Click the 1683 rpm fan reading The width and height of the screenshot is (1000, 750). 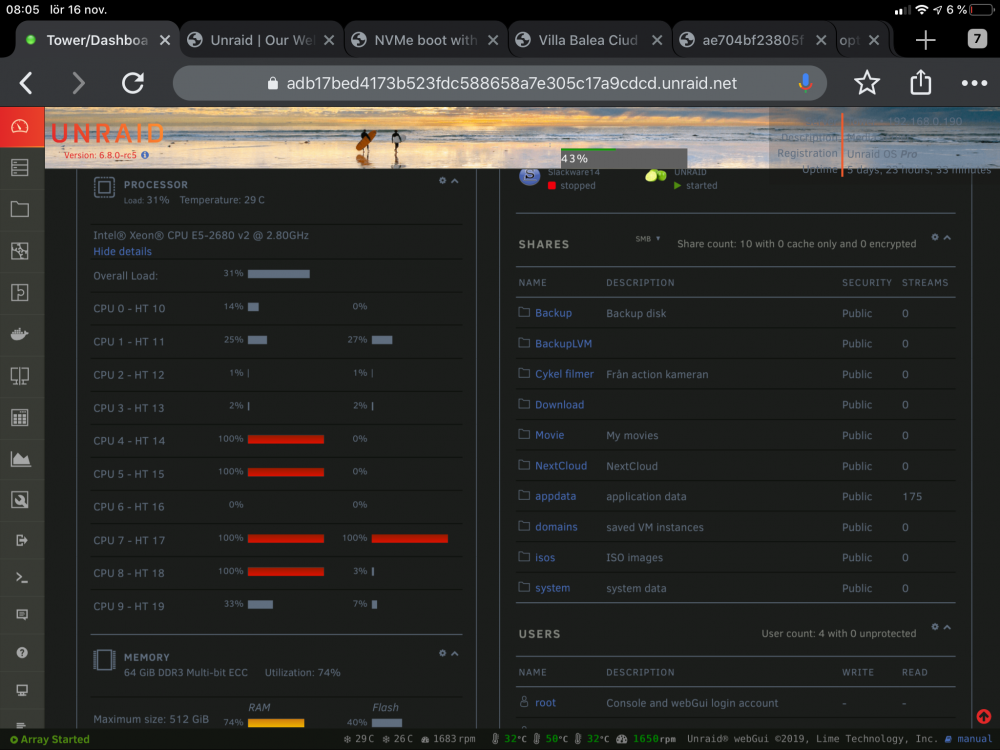click(454, 739)
